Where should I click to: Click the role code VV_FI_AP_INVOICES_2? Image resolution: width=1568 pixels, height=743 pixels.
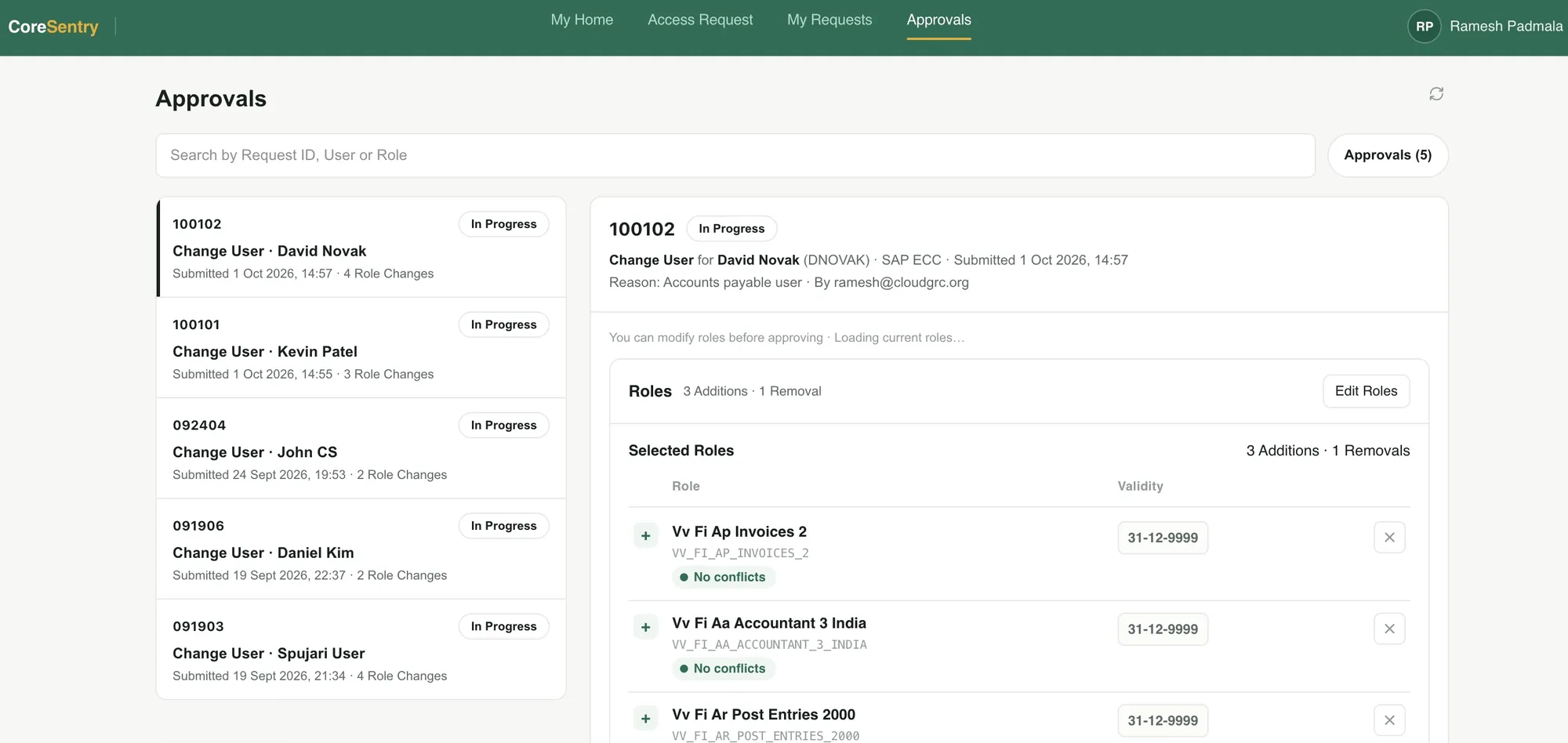[740, 553]
